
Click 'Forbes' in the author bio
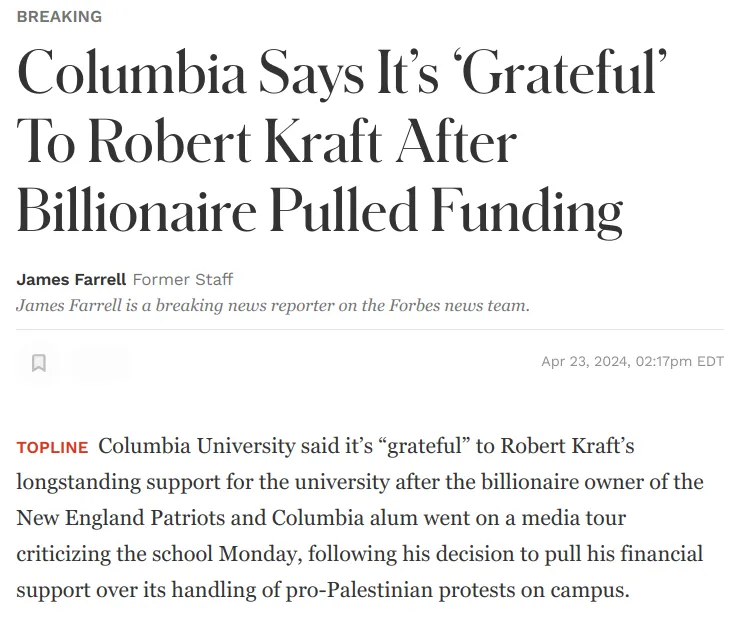pos(415,305)
